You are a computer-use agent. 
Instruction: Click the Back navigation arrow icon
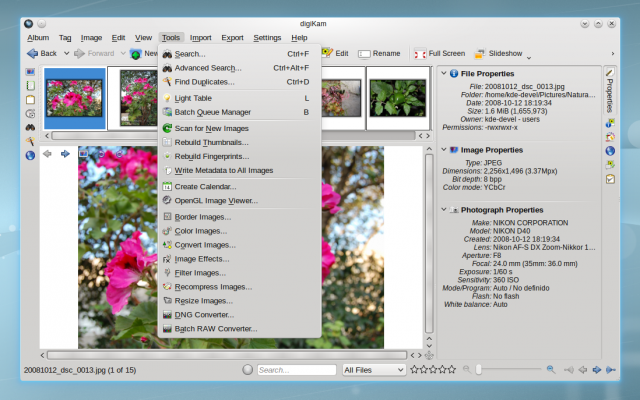click(x=31, y=53)
